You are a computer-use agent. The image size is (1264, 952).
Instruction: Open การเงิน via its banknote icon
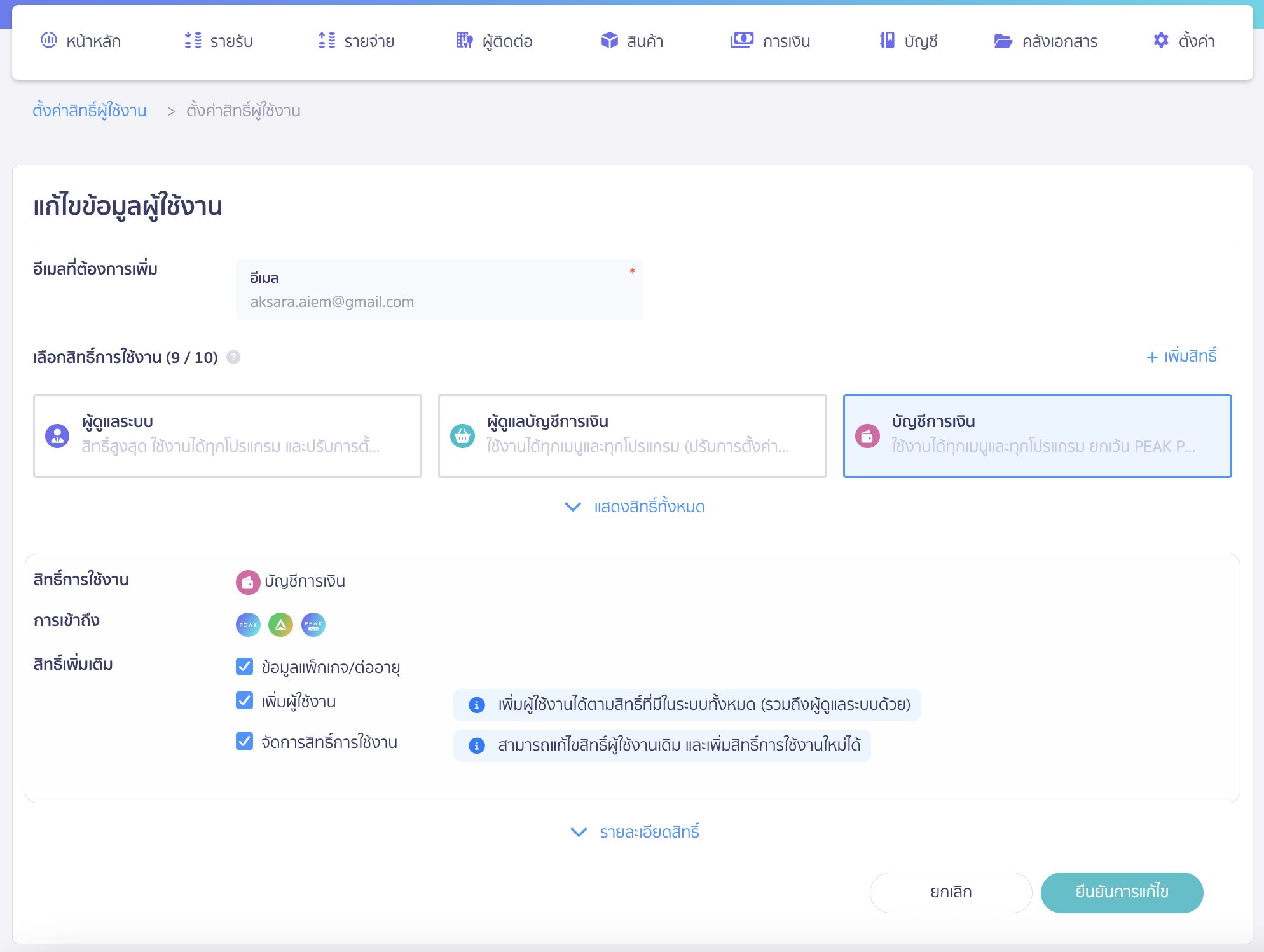coord(741,40)
